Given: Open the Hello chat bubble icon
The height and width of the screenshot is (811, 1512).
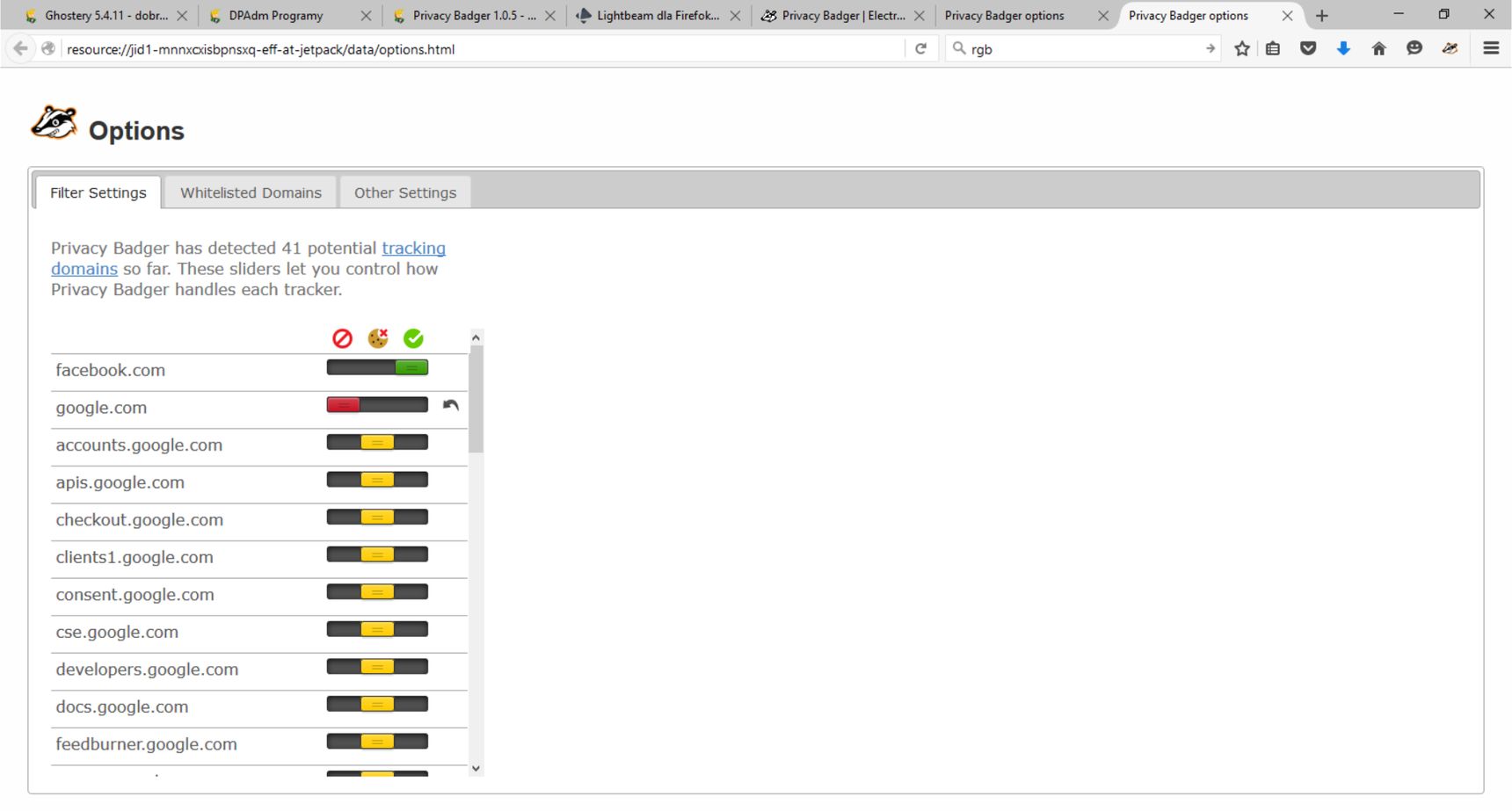Looking at the screenshot, I should pyautogui.click(x=1414, y=49).
